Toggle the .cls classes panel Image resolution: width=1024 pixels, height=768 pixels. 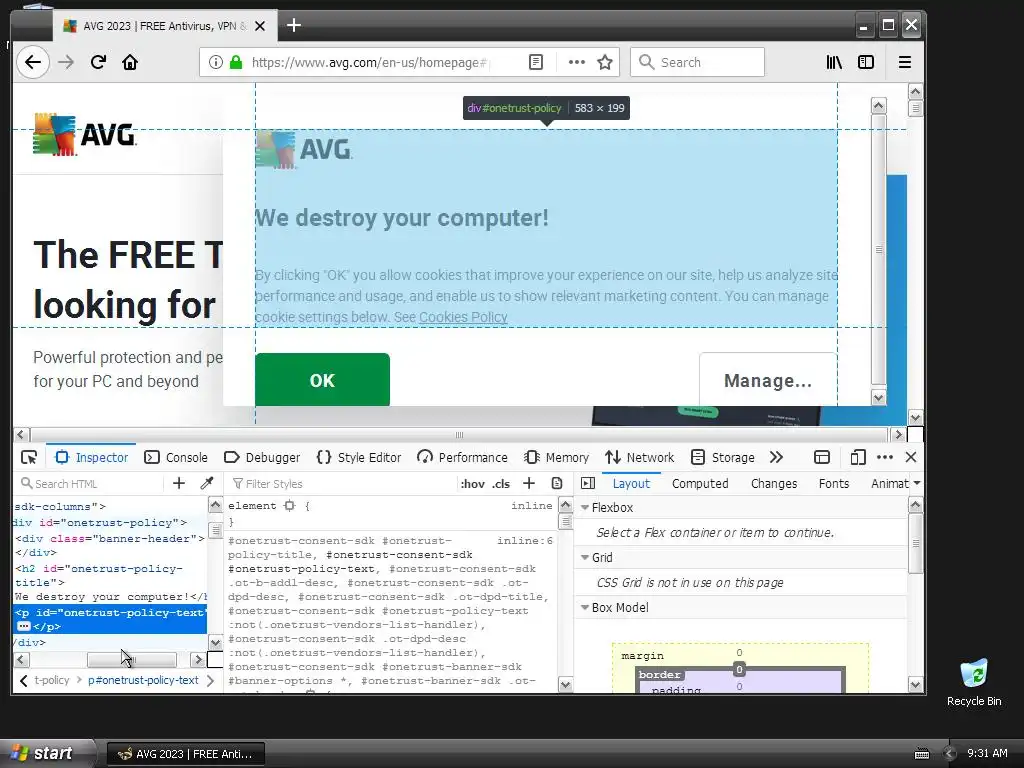coord(501,484)
